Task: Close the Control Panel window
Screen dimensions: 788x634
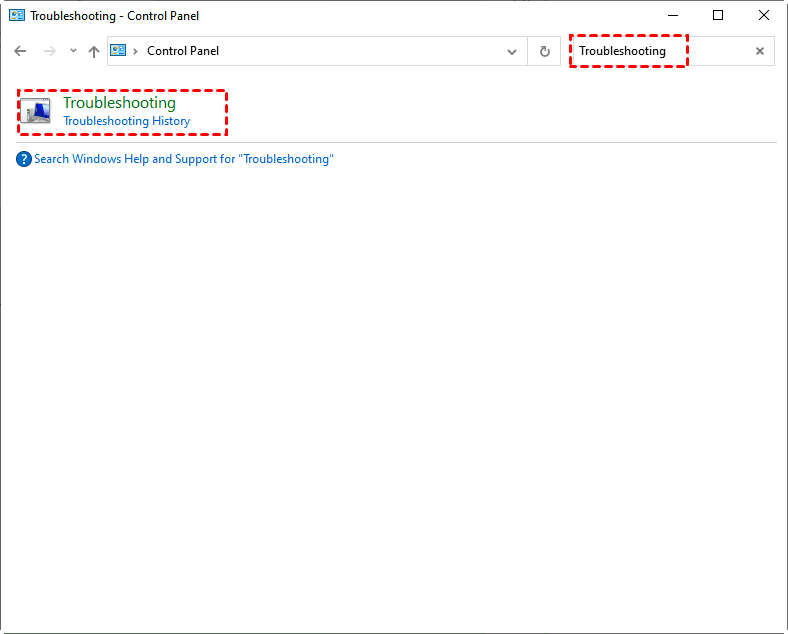Action: tap(764, 16)
